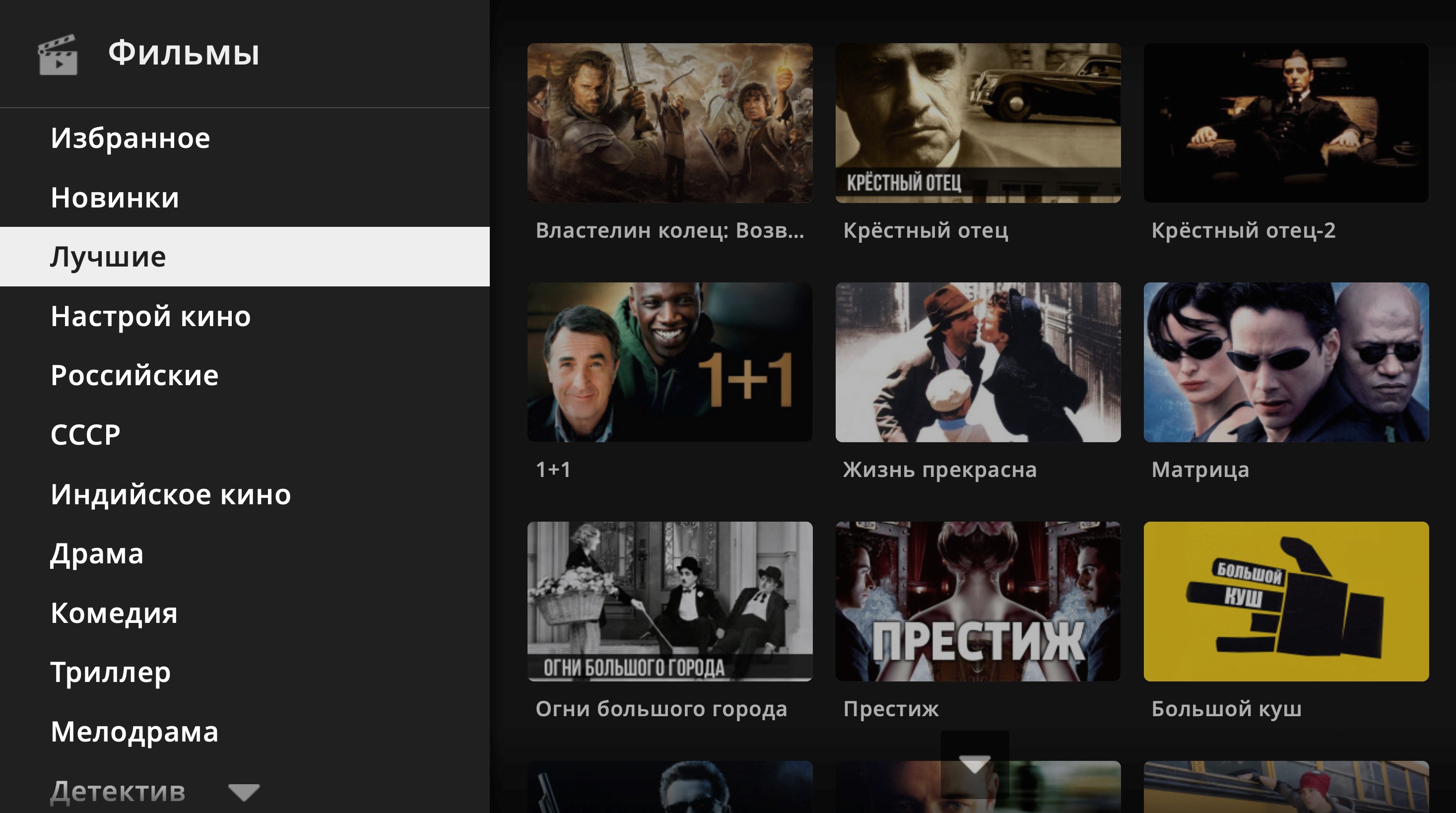The image size is (1456, 813).
Task: Choose the Комедия genre
Action: (x=245, y=613)
